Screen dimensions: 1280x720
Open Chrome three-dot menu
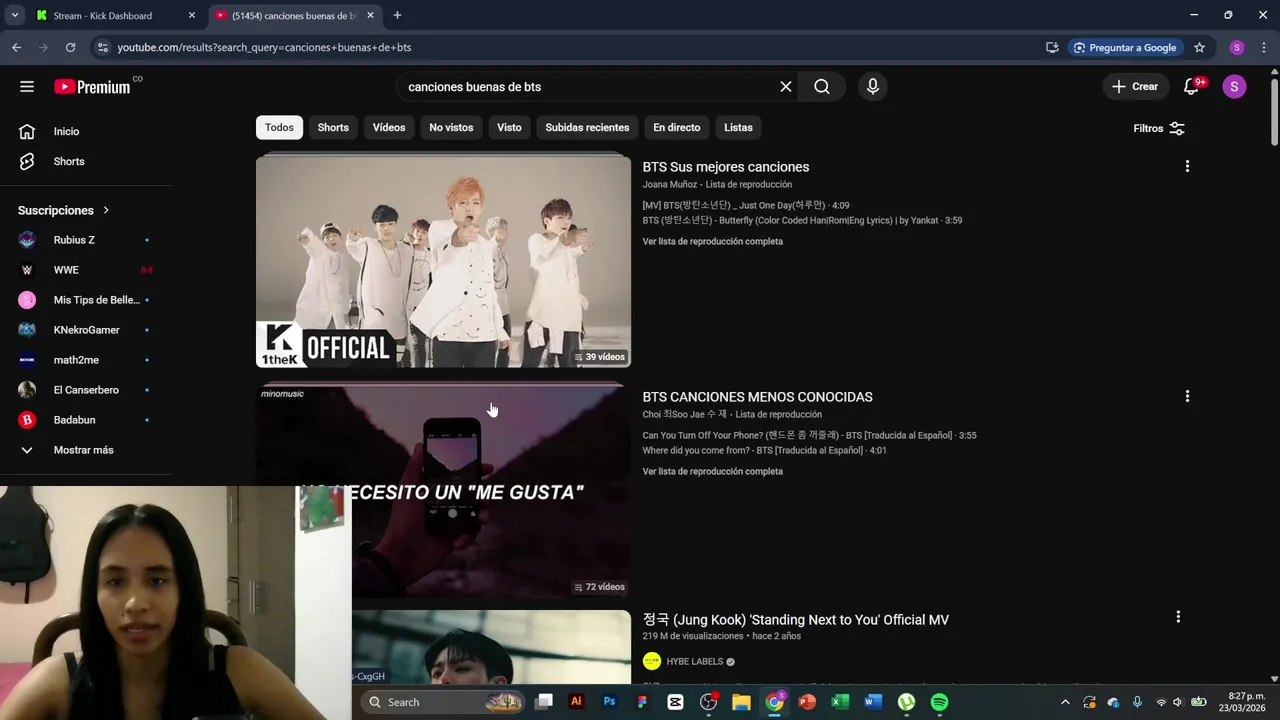pos(1265,47)
